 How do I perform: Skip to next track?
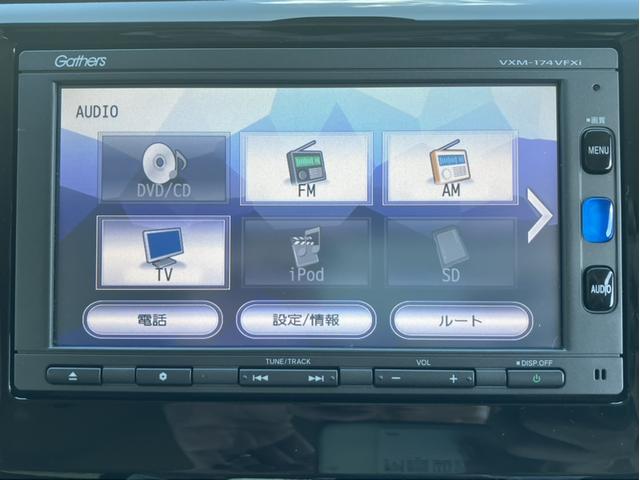pyautogui.click(x=316, y=378)
